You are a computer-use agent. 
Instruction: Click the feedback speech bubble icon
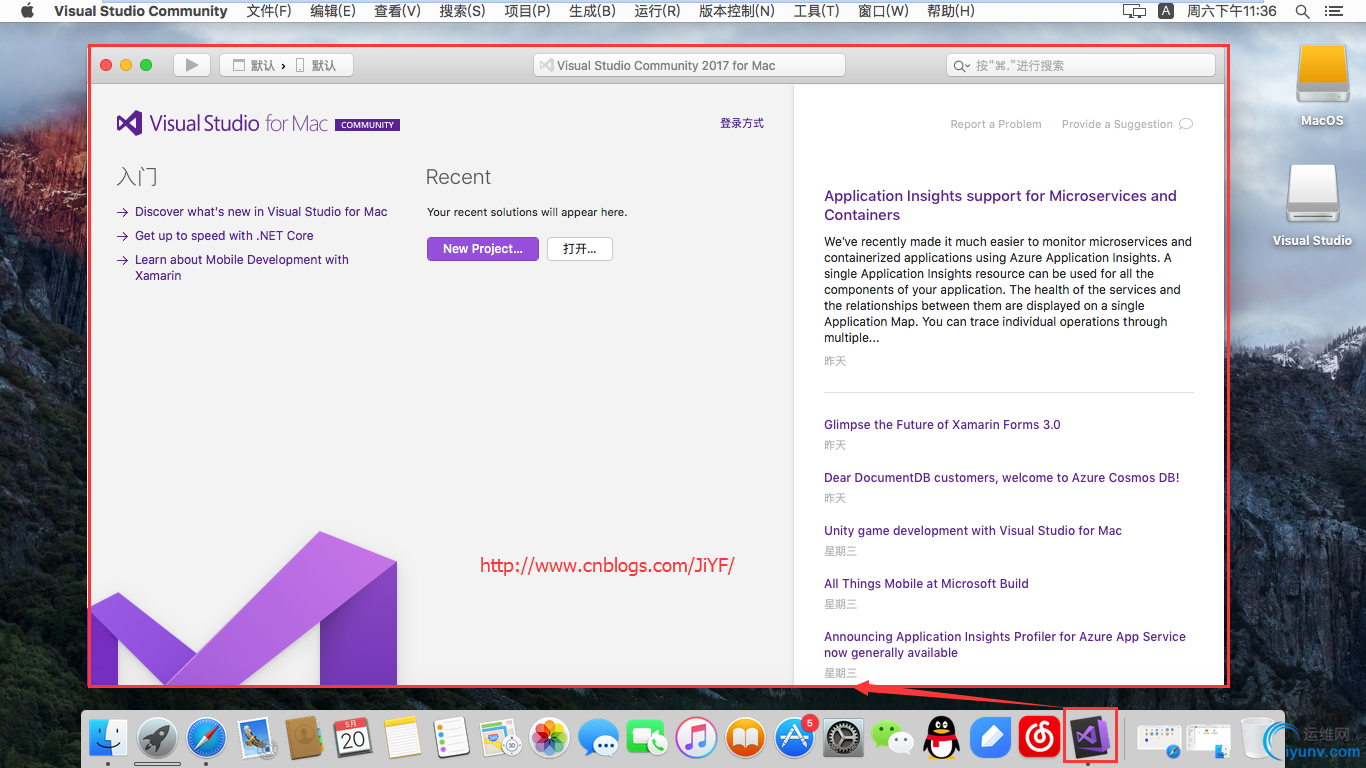tap(1186, 124)
